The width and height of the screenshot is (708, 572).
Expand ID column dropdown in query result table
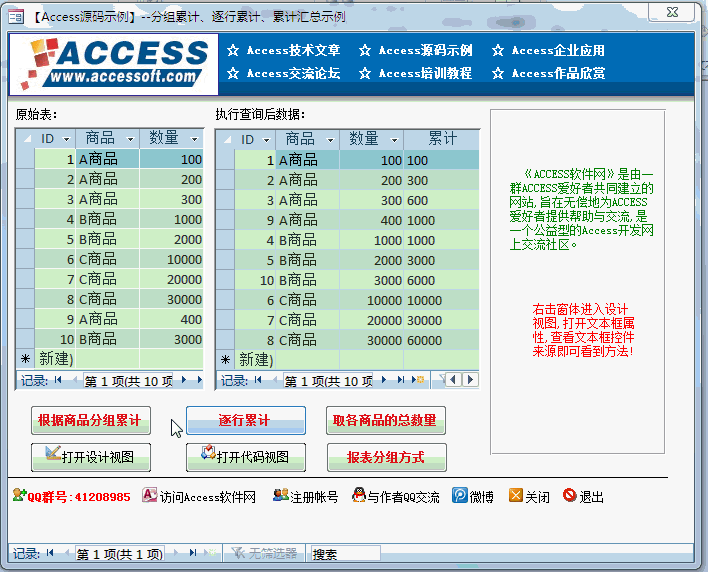pos(266,140)
